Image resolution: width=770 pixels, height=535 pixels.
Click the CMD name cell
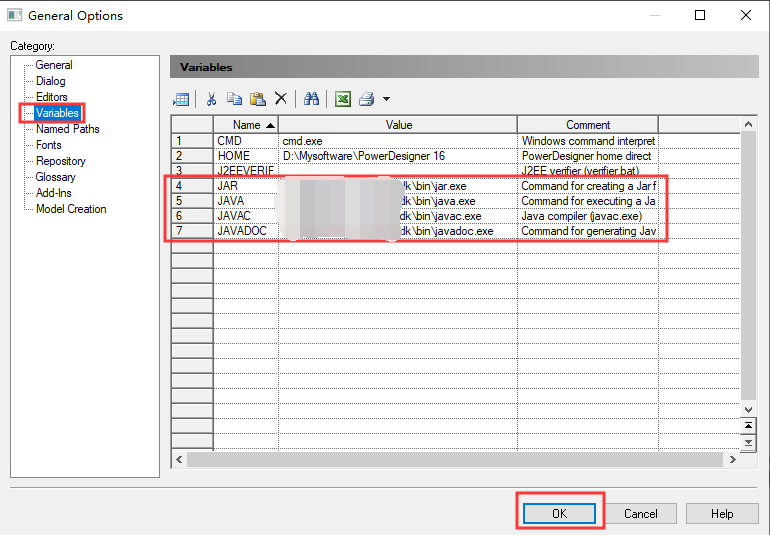point(246,141)
